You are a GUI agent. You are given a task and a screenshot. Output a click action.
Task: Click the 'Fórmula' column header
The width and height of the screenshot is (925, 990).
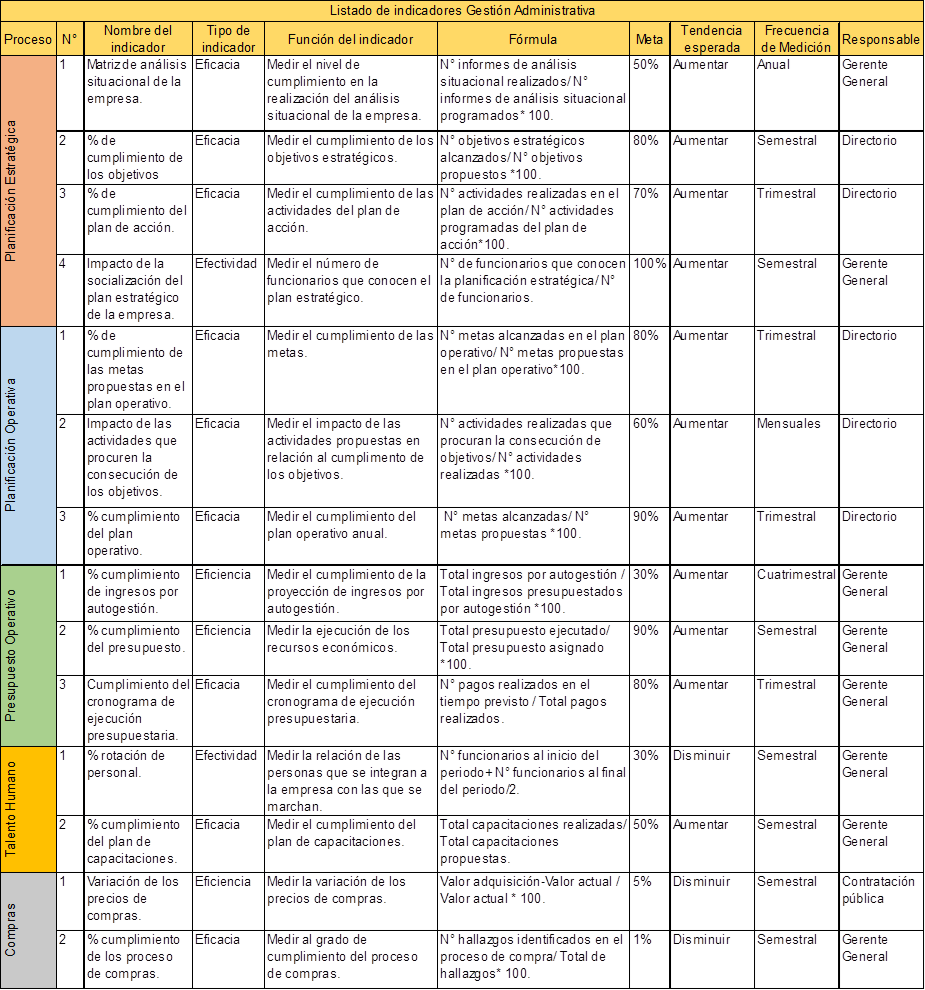533,39
